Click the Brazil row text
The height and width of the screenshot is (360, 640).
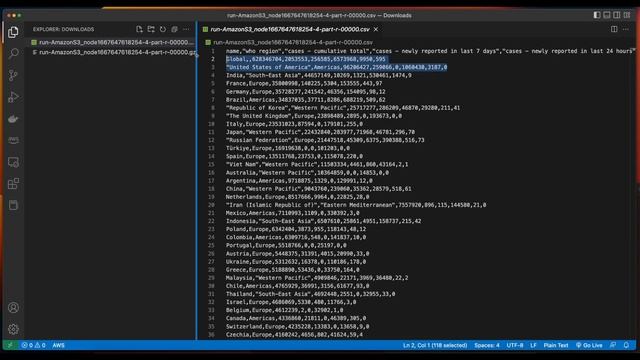tap(306, 100)
